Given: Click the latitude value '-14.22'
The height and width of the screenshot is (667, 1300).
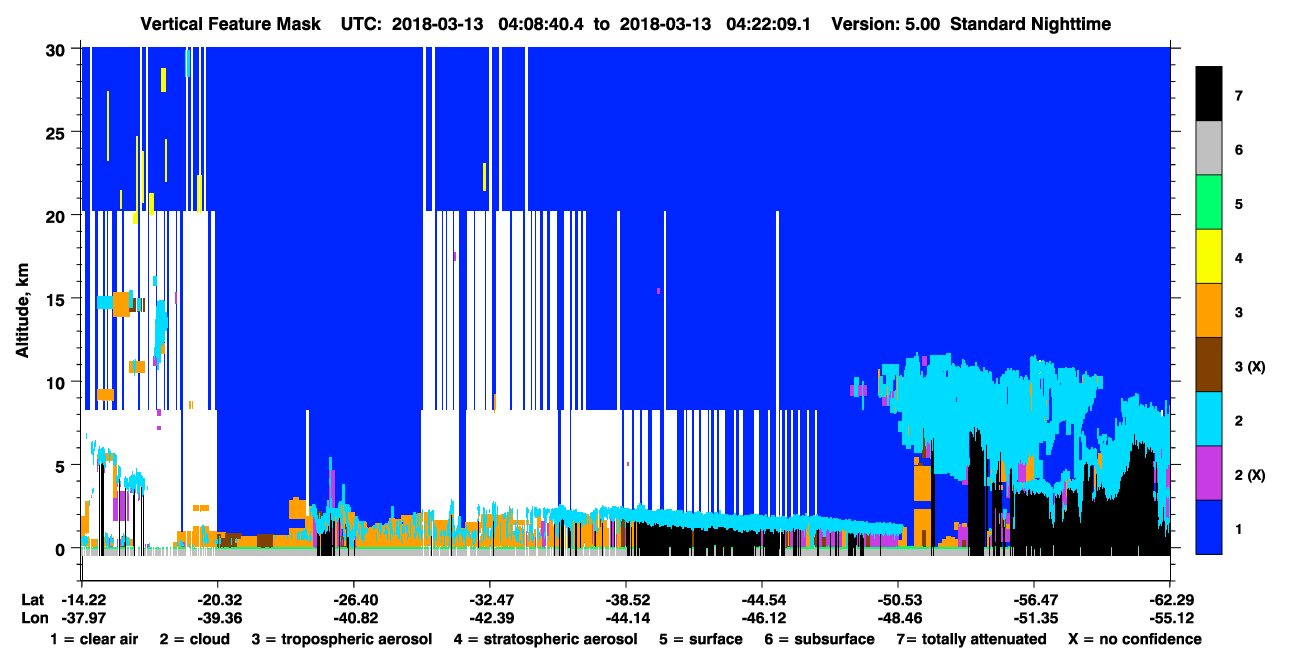Looking at the screenshot, I should (82, 600).
